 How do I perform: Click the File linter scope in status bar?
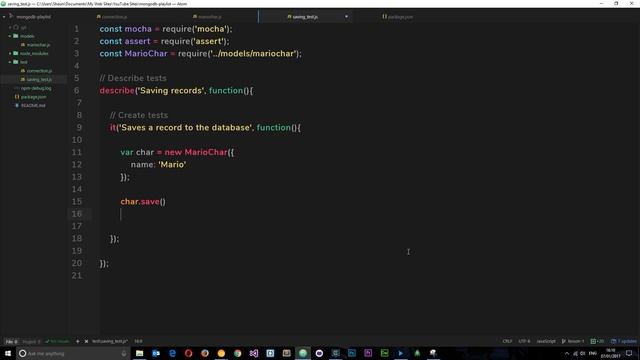point(11,341)
